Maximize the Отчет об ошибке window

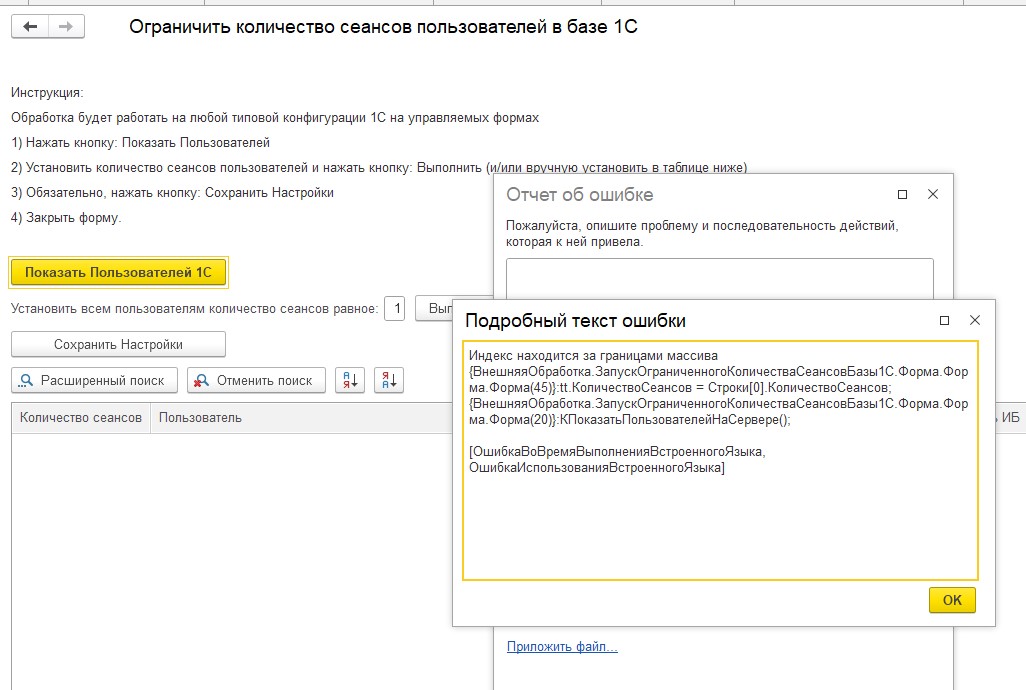point(902,194)
